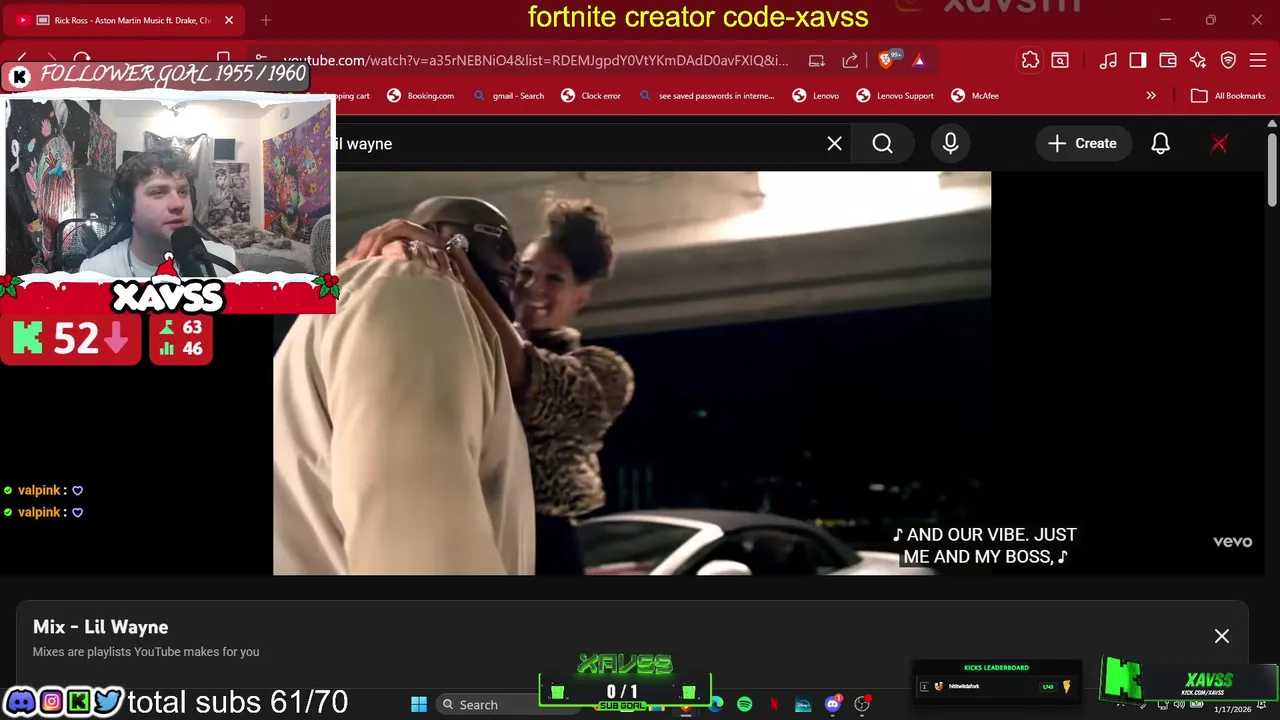Open Microsoft Edge from the taskbar
Image resolution: width=1280 pixels, height=720 pixels.
click(x=716, y=704)
